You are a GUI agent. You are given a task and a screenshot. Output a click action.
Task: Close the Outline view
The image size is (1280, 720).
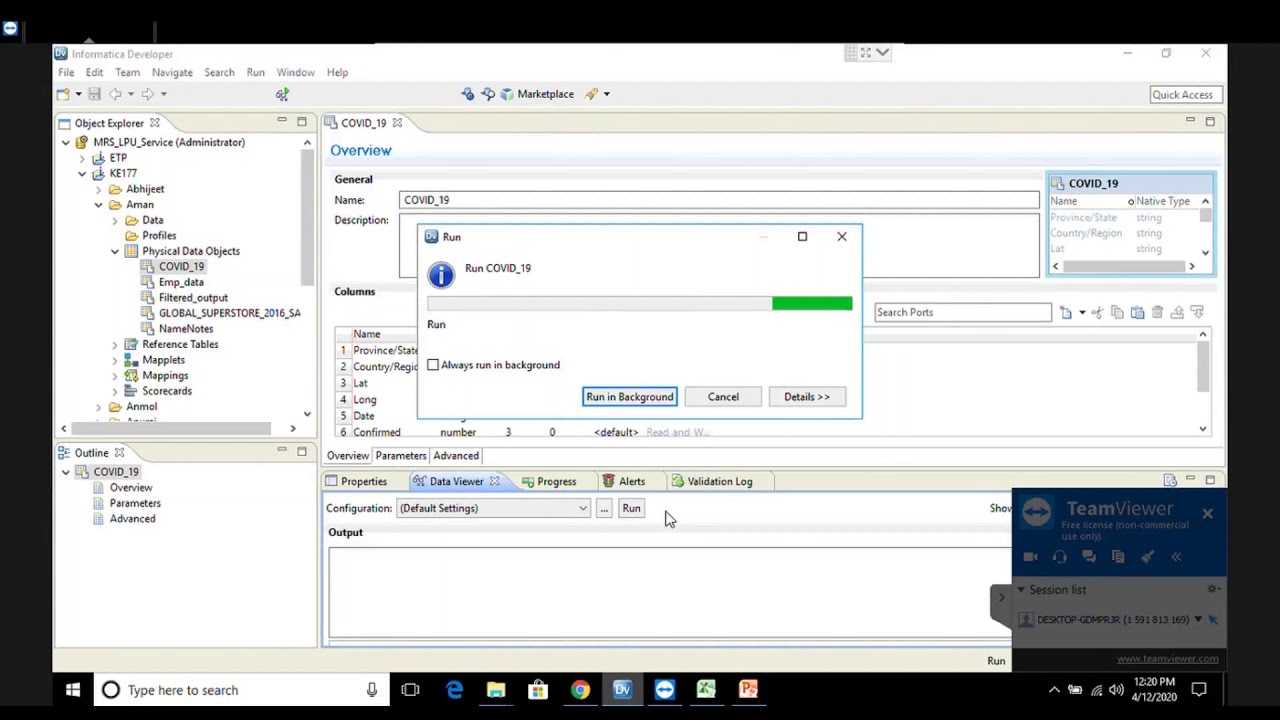119,453
